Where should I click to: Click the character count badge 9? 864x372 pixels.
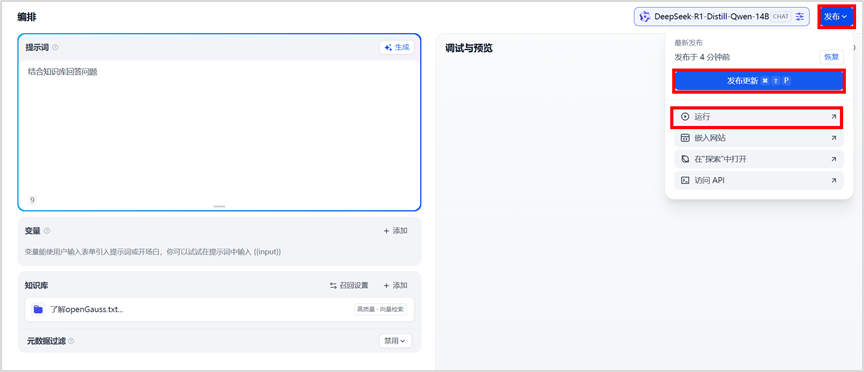(32, 200)
